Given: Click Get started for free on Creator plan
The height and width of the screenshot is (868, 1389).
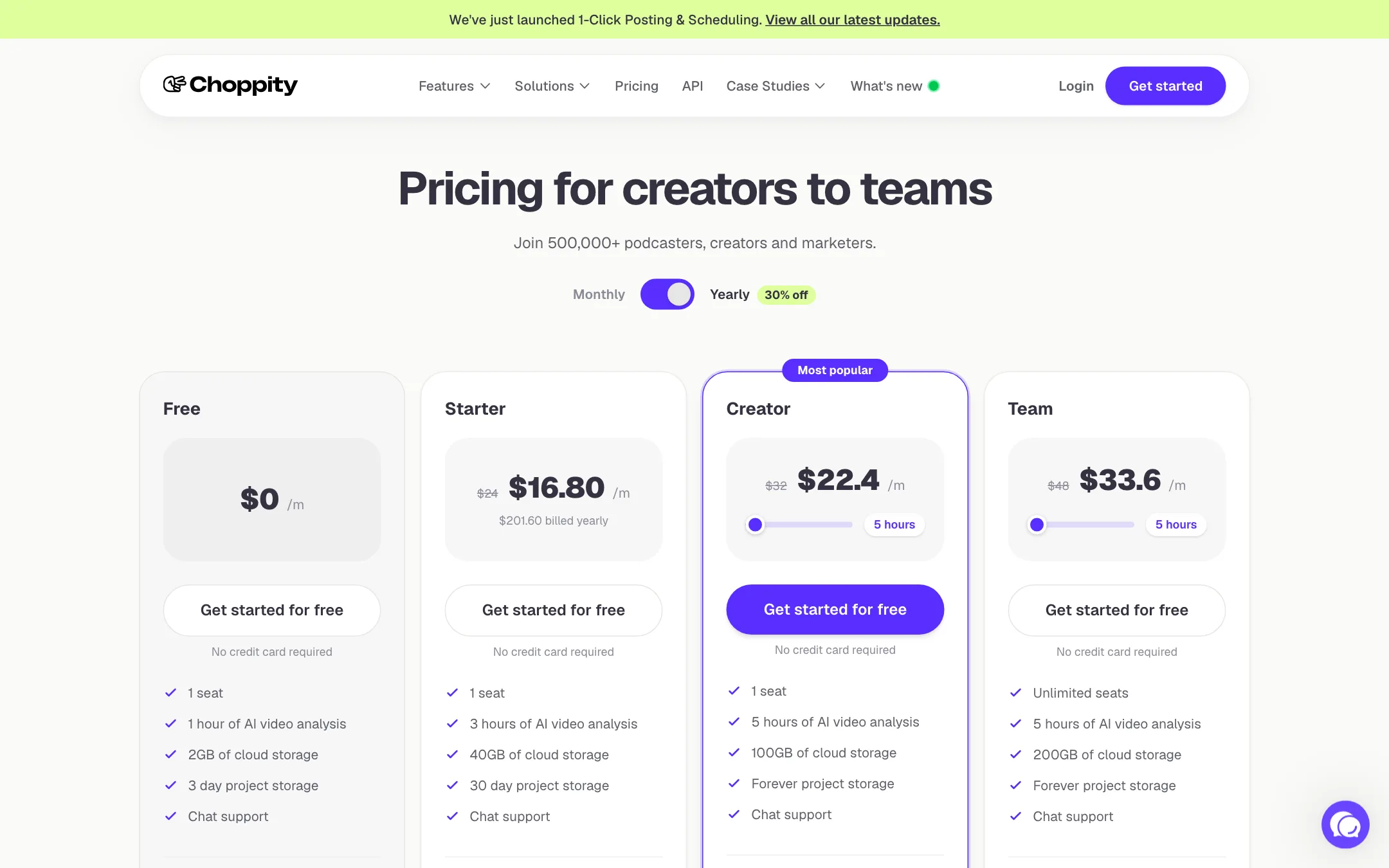Looking at the screenshot, I should [835, 610].
